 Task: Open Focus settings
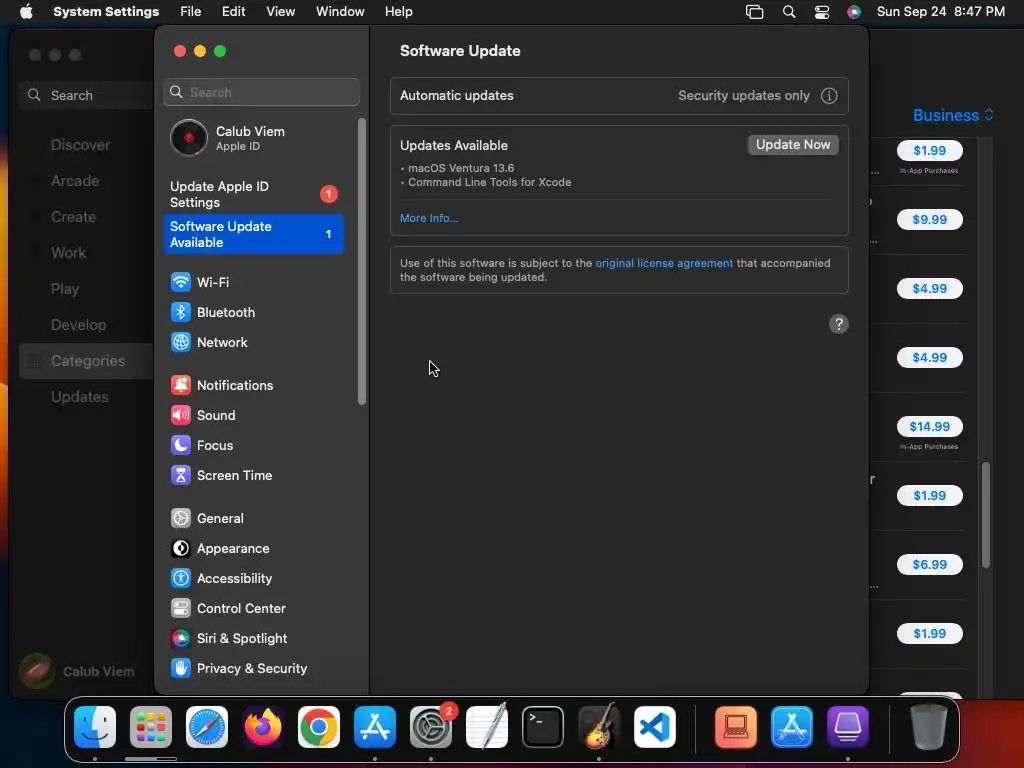coord(202,445)
